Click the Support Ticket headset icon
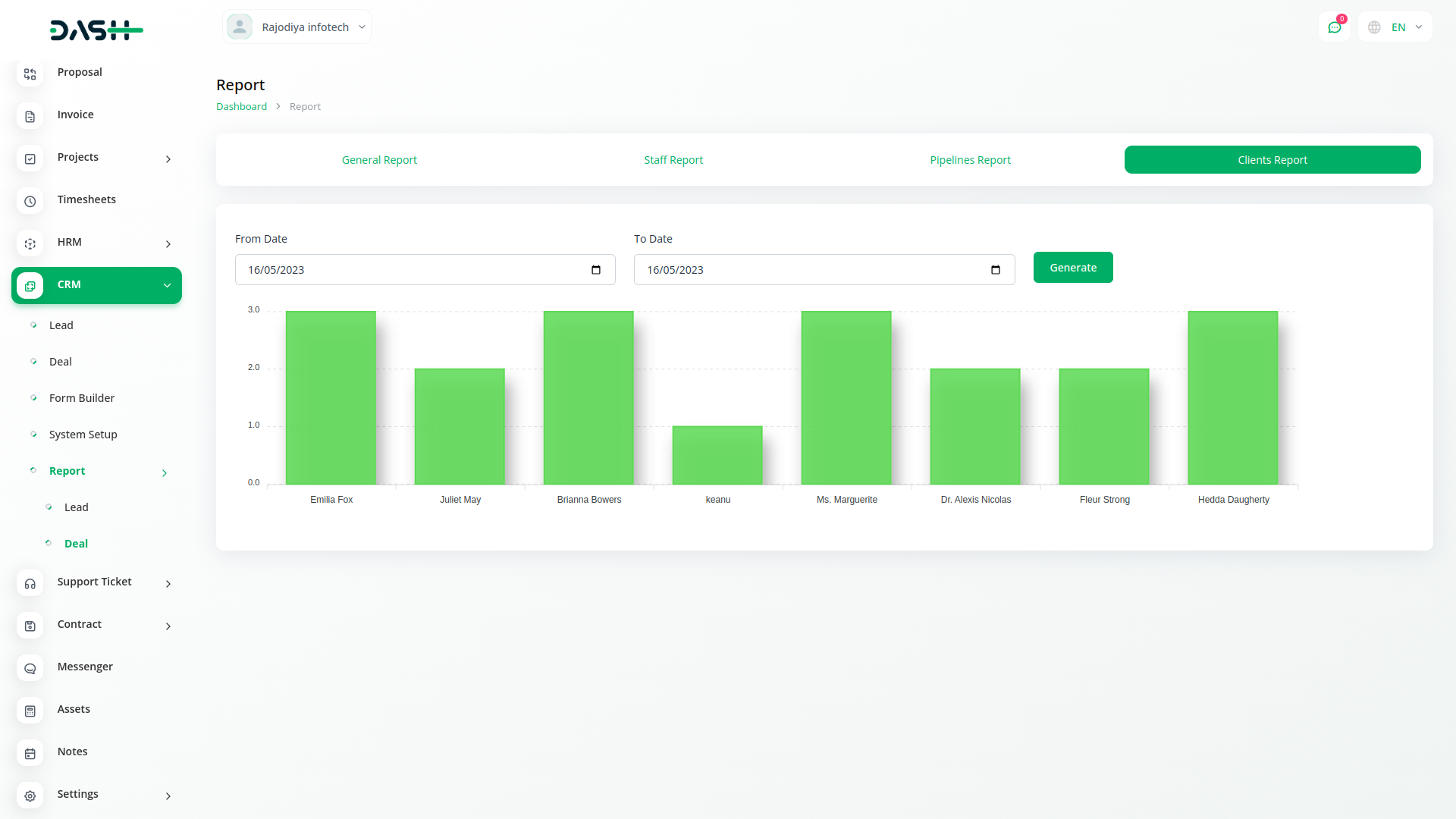 (x=30, y=583)
